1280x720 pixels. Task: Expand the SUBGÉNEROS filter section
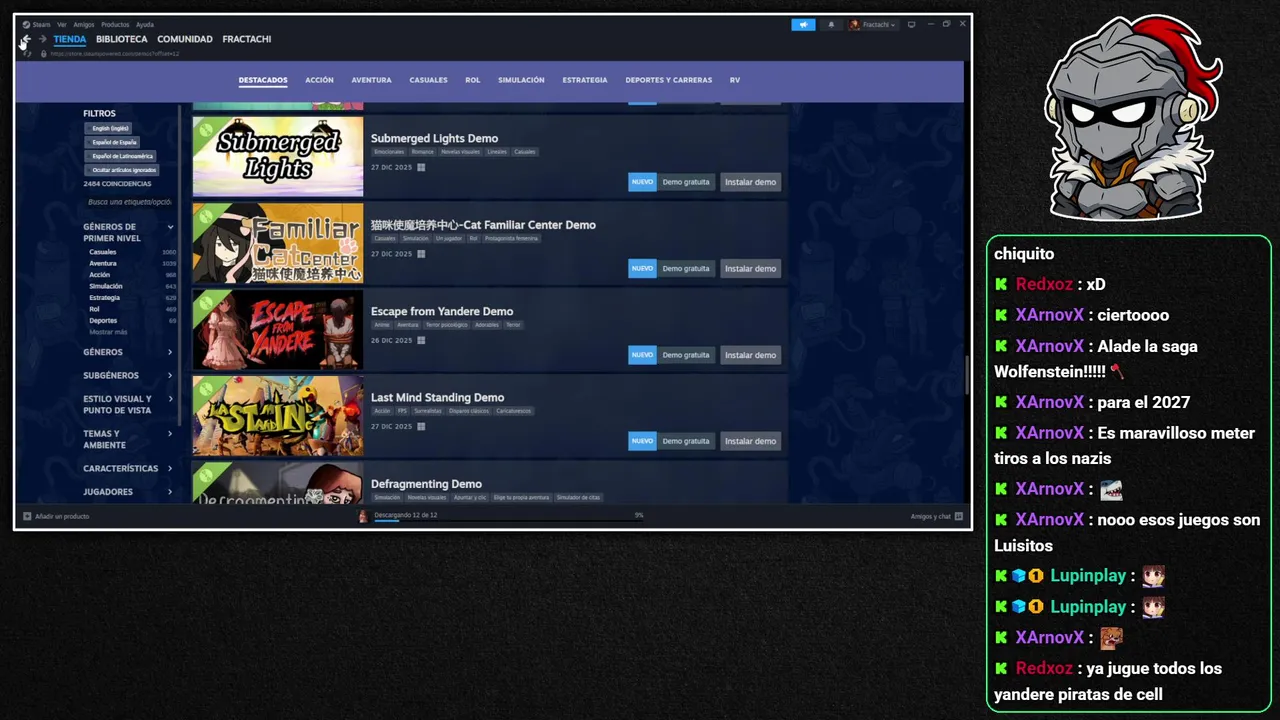(x=128, y=375)
